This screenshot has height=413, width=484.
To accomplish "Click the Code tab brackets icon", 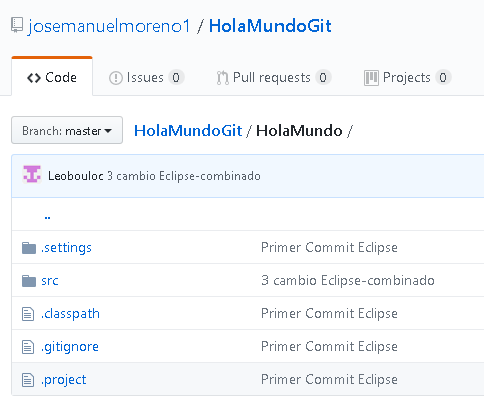I will [x=34, y=78].
